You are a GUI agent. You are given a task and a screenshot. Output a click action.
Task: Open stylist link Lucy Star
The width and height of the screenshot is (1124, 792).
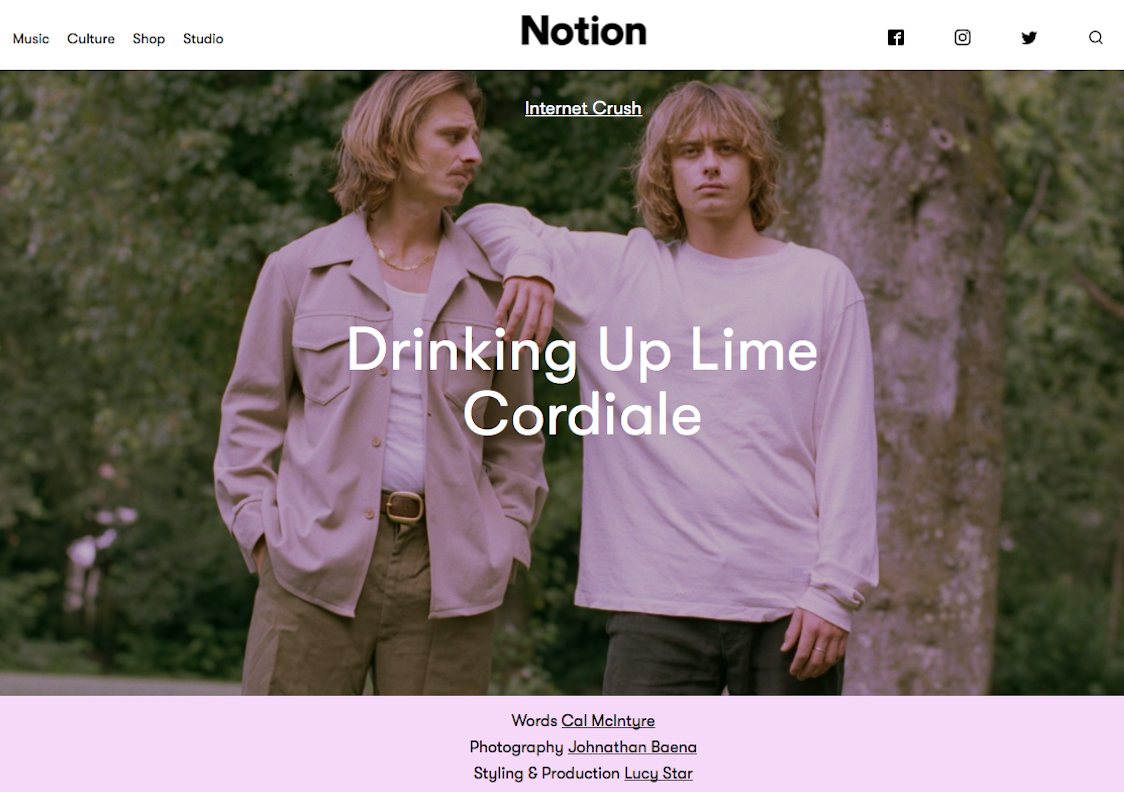coord(658,773)
